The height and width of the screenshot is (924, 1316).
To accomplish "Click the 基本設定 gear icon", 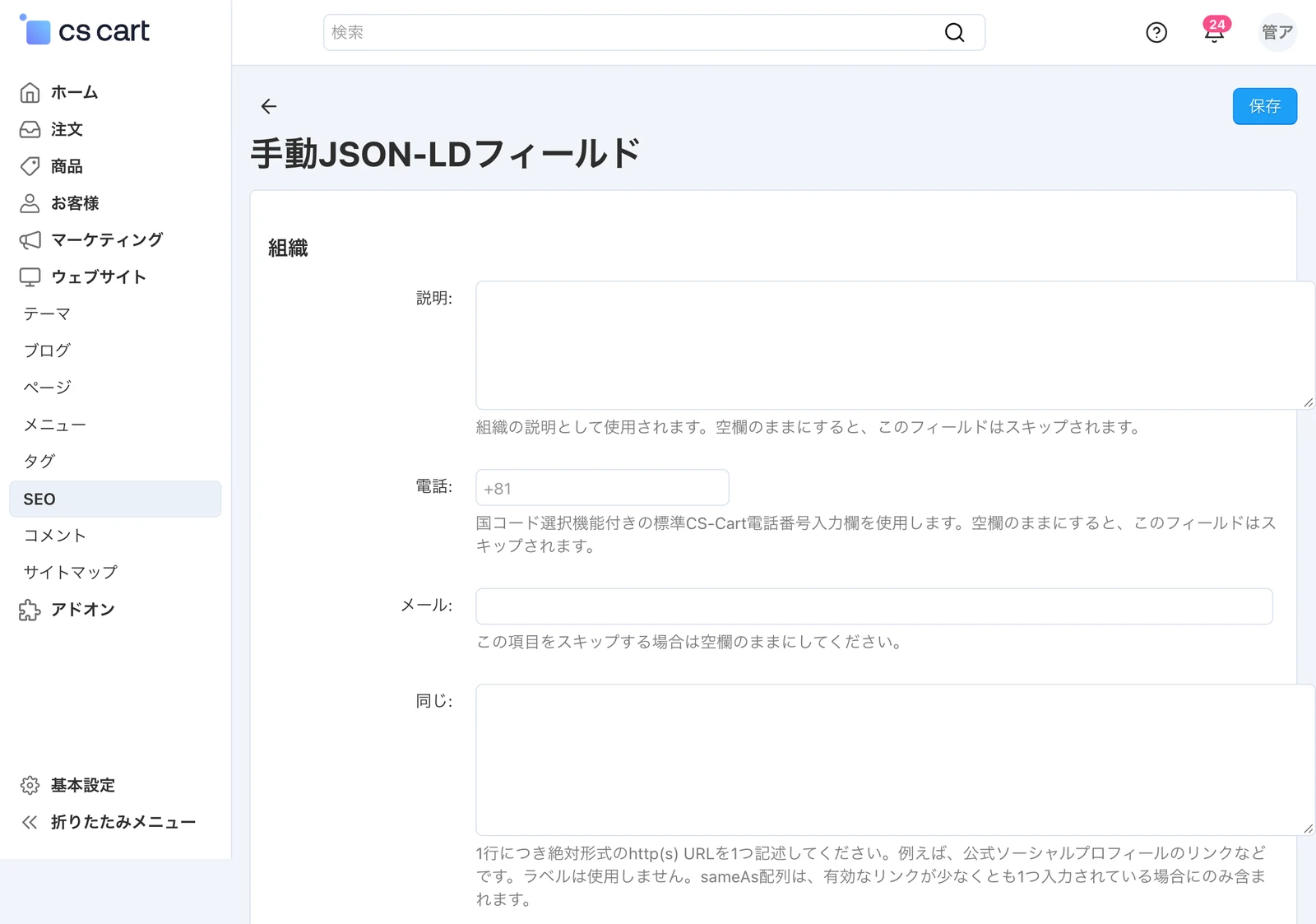I will click(30, 785).
